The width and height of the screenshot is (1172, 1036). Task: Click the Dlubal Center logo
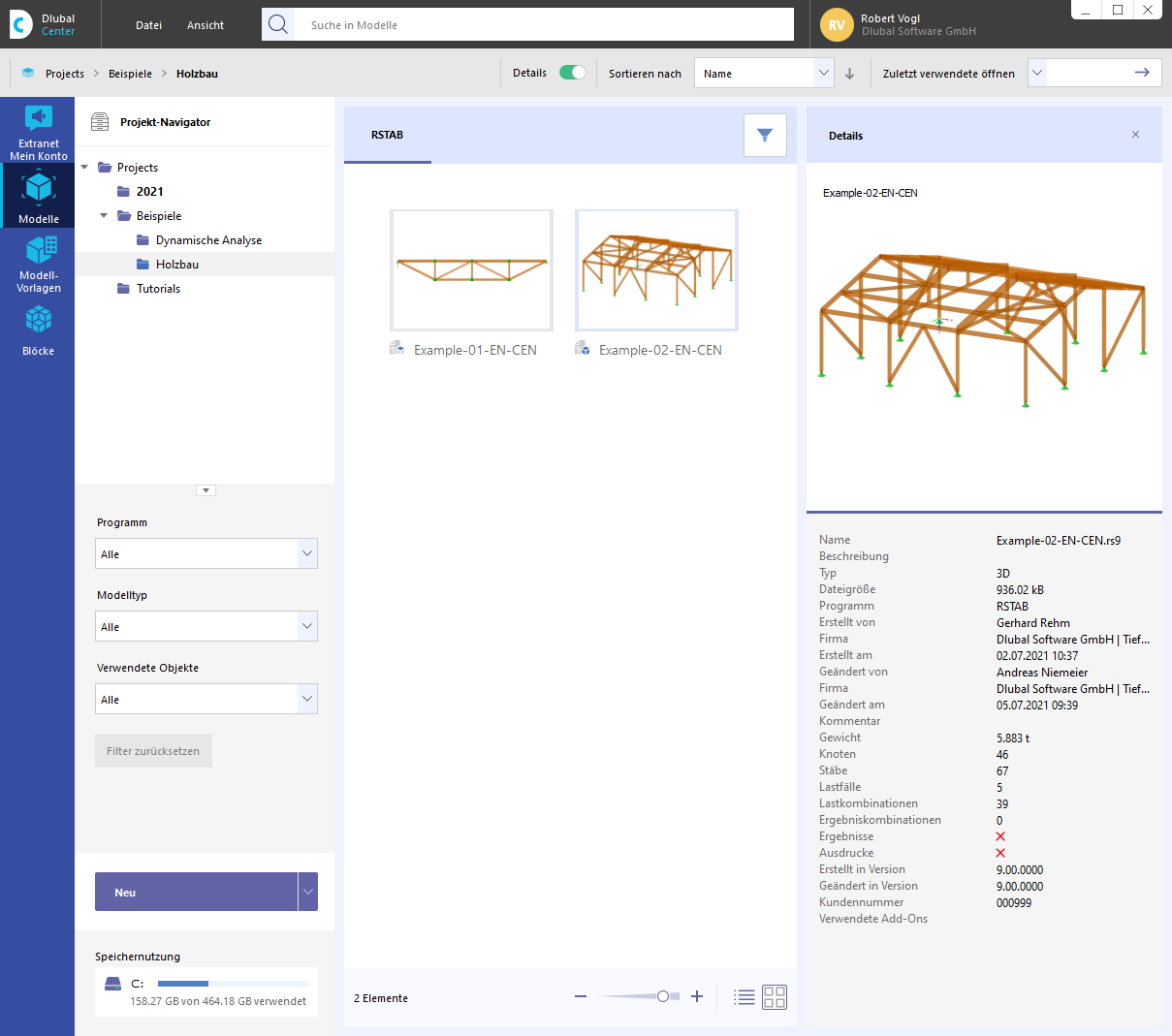[20, 23]
